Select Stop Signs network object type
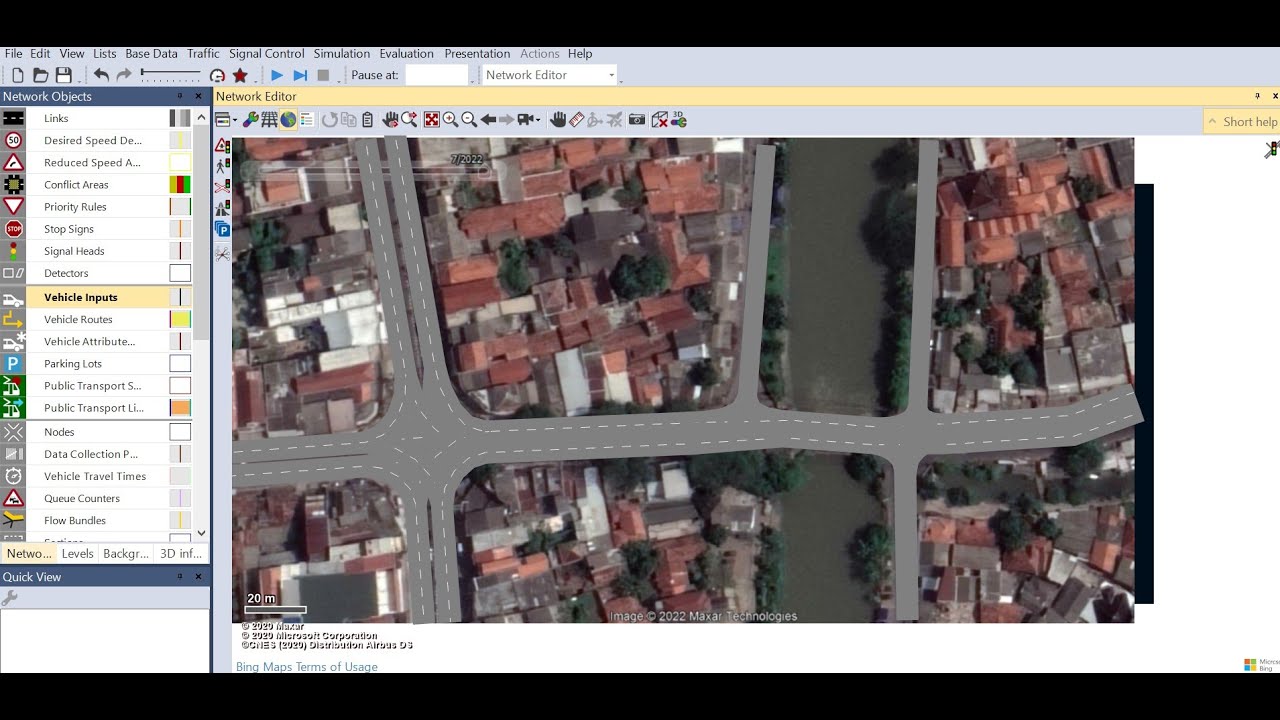The height and width of the screenshot is (720, 1280). [x=68, y=229]
